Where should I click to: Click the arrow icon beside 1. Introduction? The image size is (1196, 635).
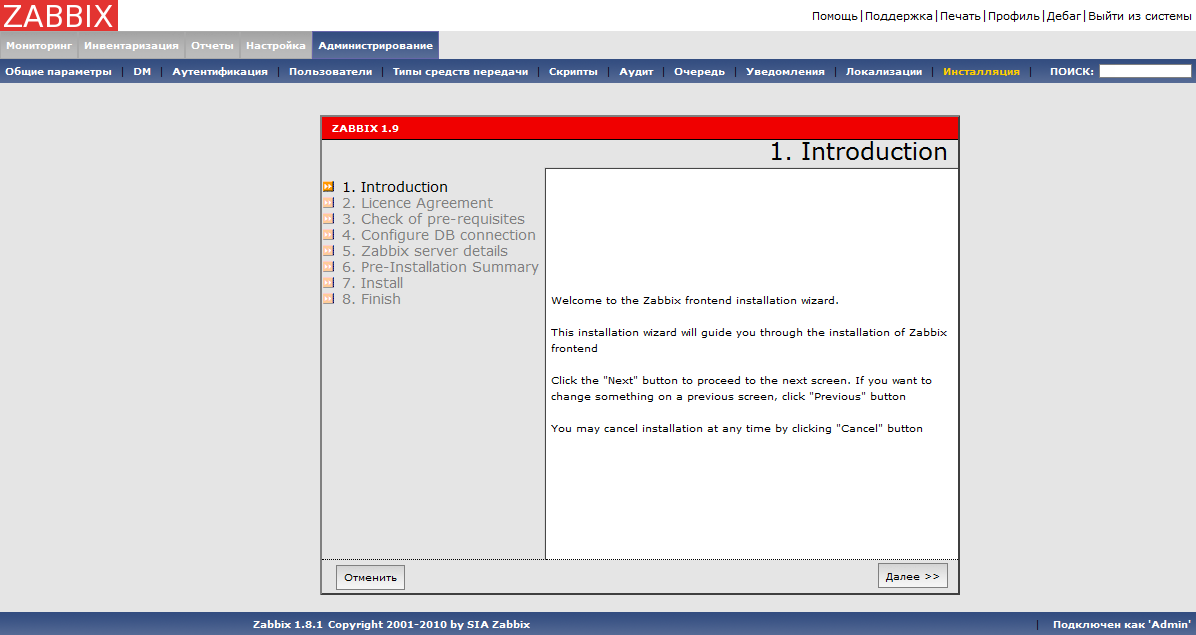tap(328, 187)
